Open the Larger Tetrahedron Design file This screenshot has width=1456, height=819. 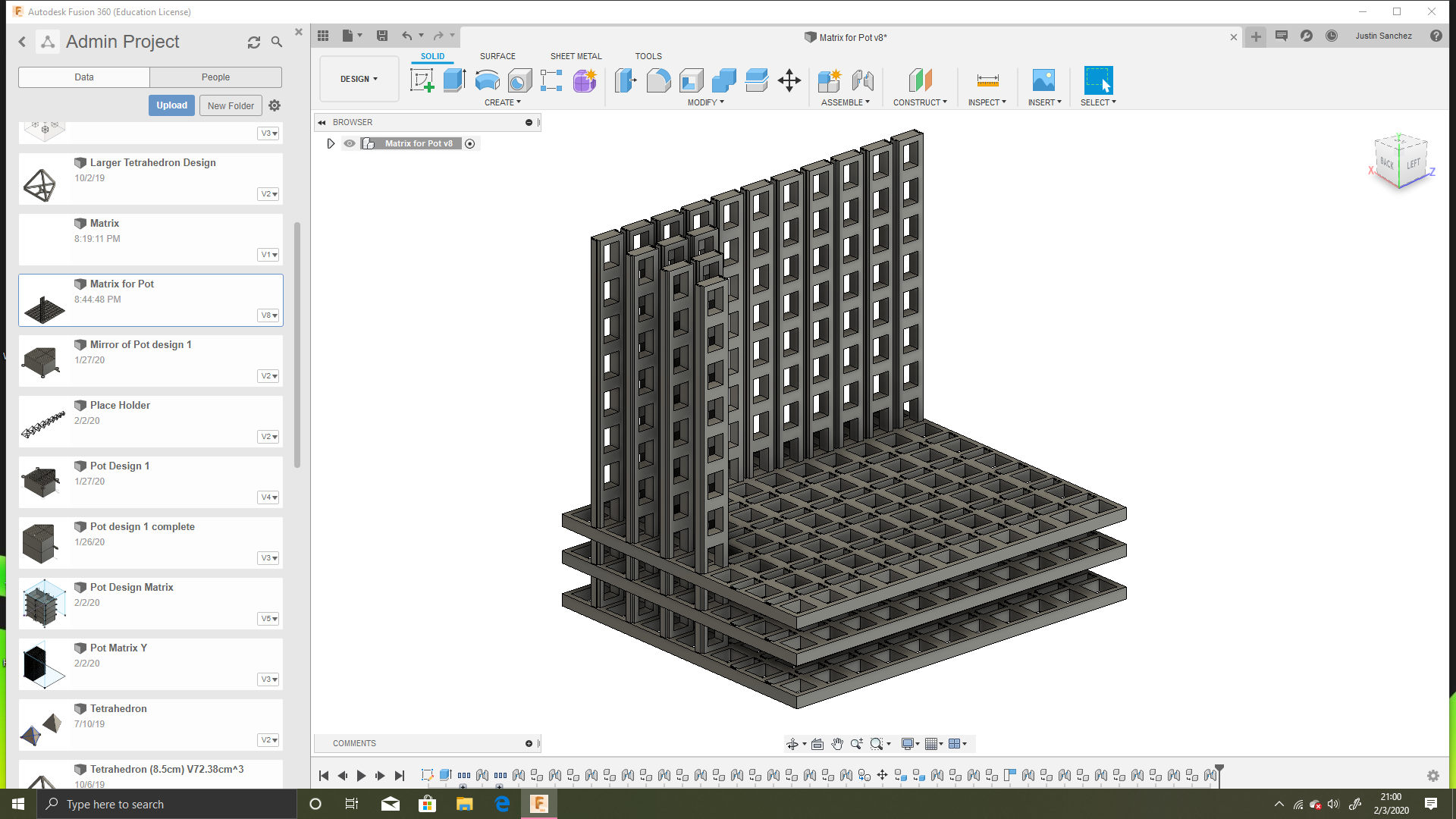(x=151, y=179)
